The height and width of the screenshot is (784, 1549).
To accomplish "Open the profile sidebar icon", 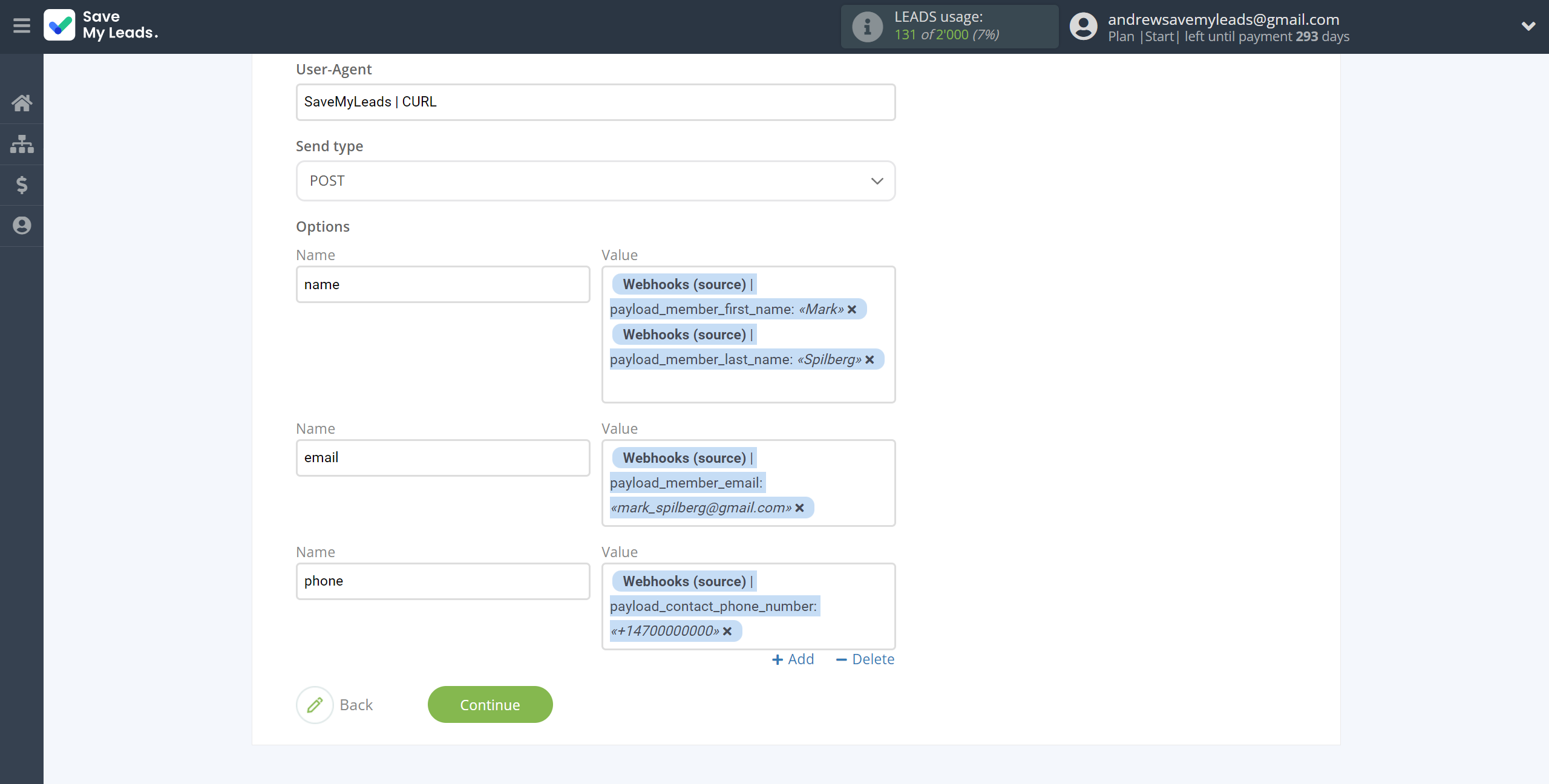I will [22, 226].
